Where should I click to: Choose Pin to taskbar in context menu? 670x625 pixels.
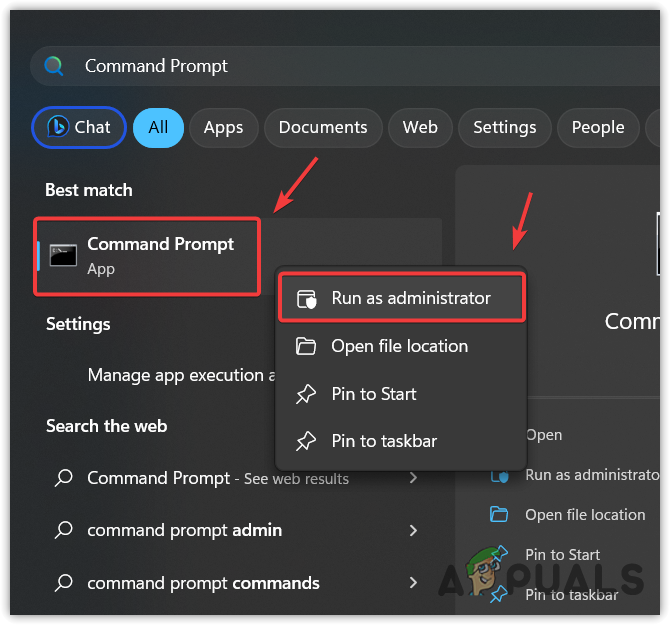(x=401, y=441)
